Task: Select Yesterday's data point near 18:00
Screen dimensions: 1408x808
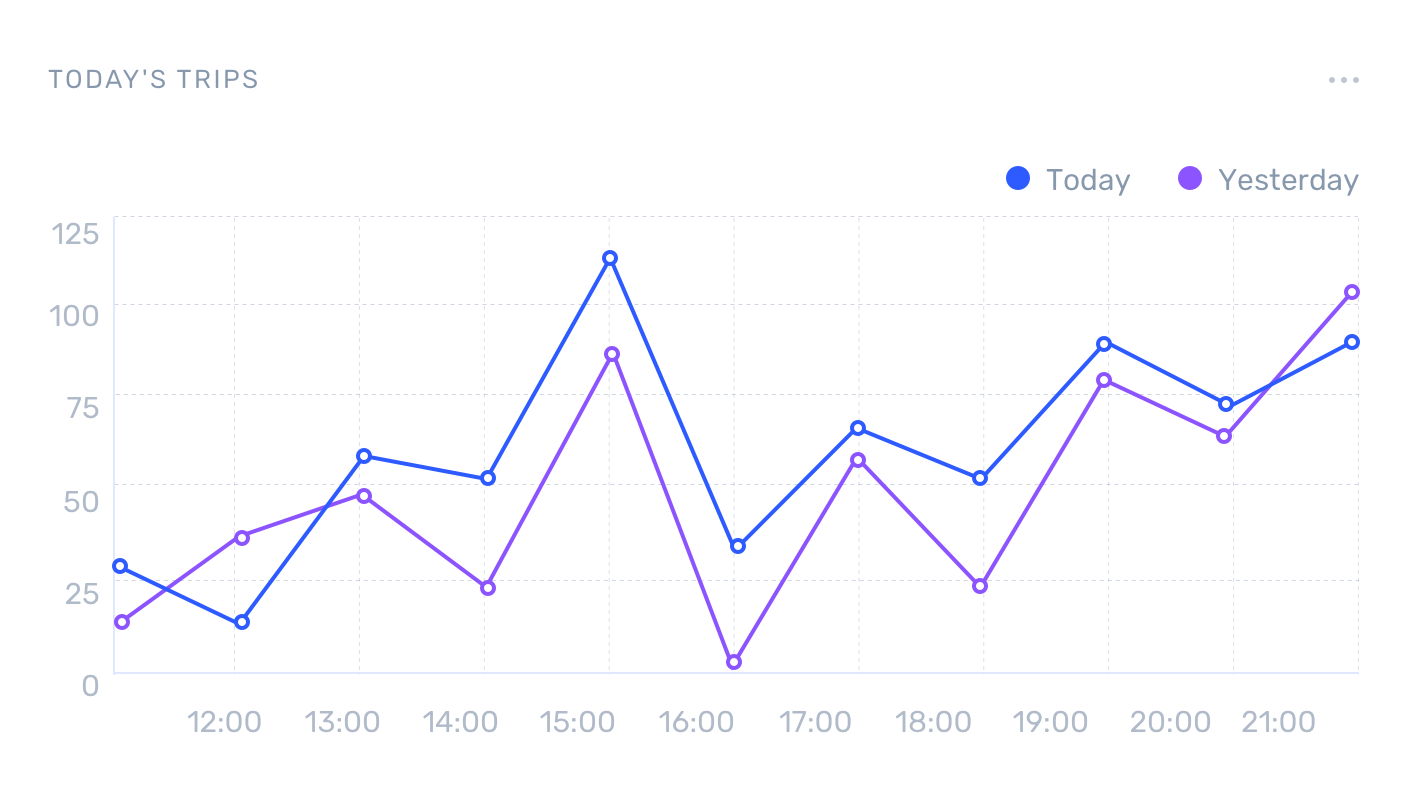Action: pos(980,586)
